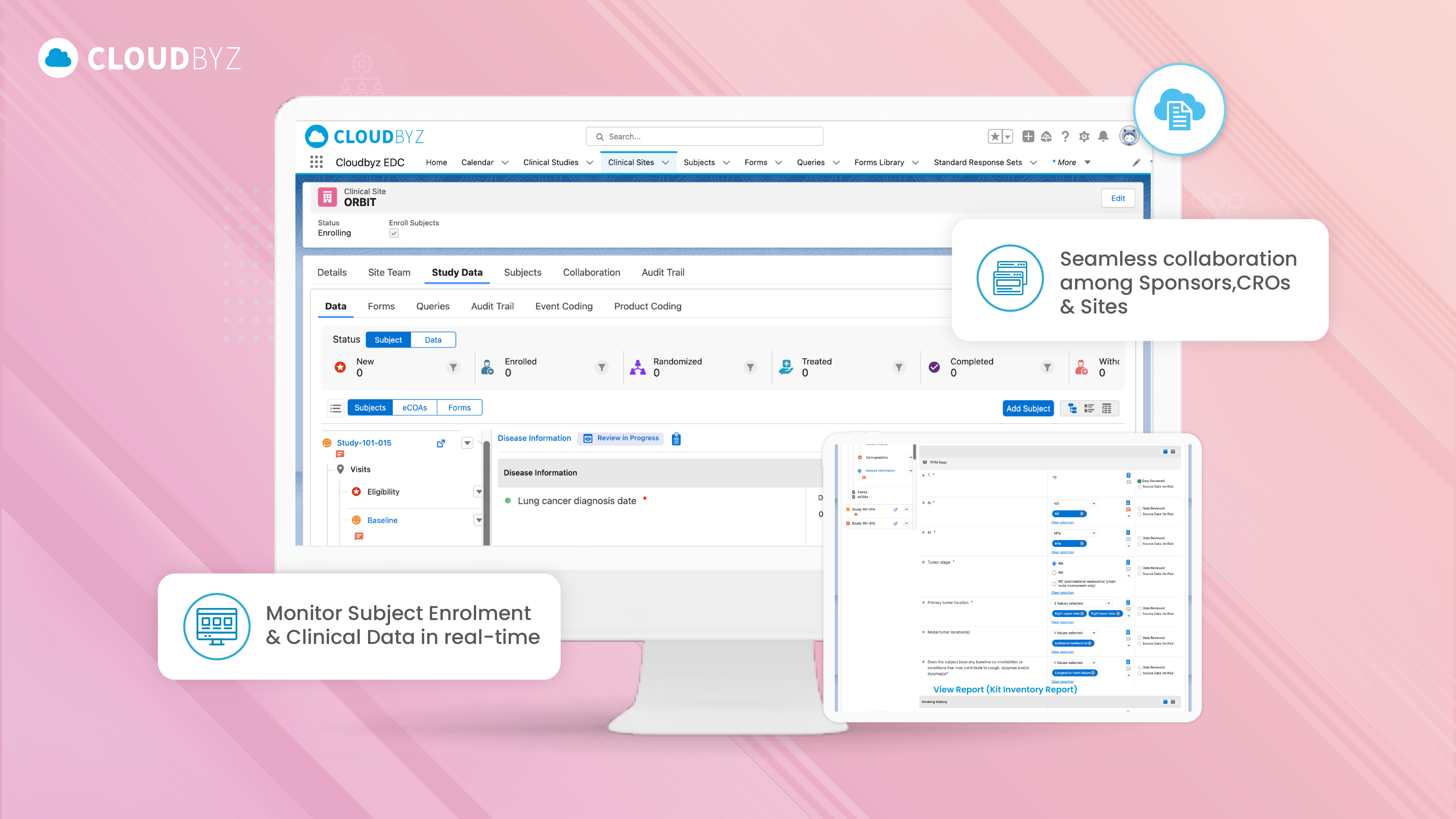Screen dimensions: 1456x819
Task: Open the App Launcher dots grid
Action: pos(316,162)
